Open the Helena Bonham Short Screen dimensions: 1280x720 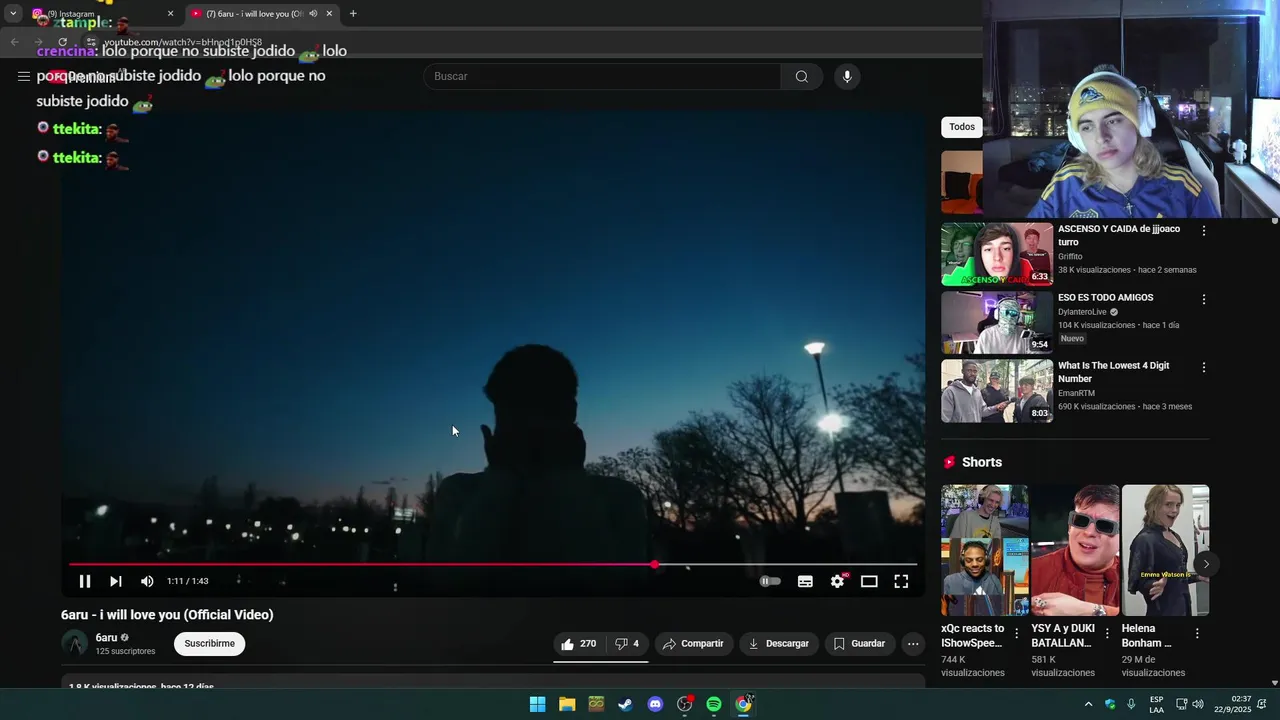tap(1165, 550)
